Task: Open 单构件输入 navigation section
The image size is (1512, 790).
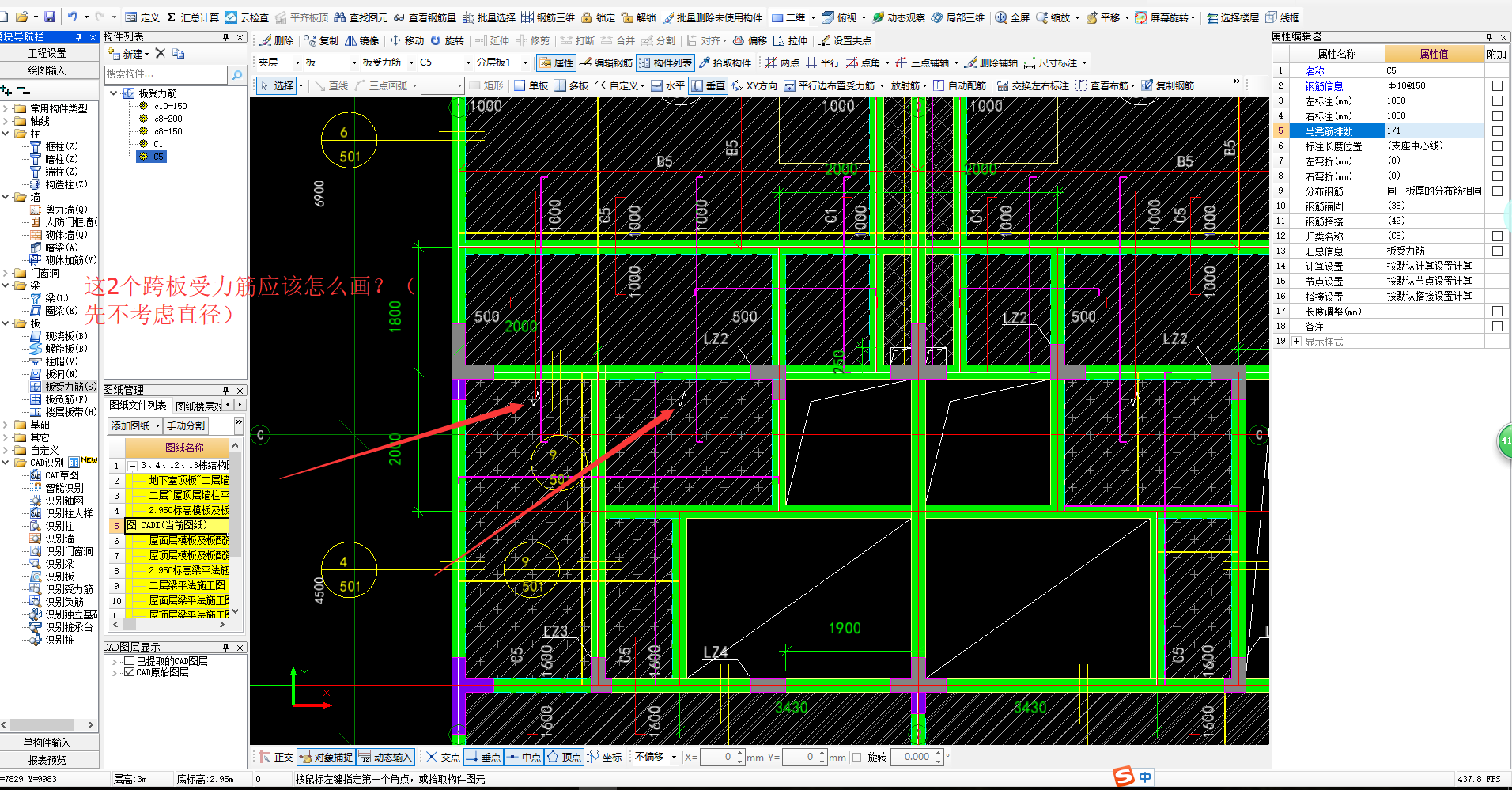Action: coord(47,743)
